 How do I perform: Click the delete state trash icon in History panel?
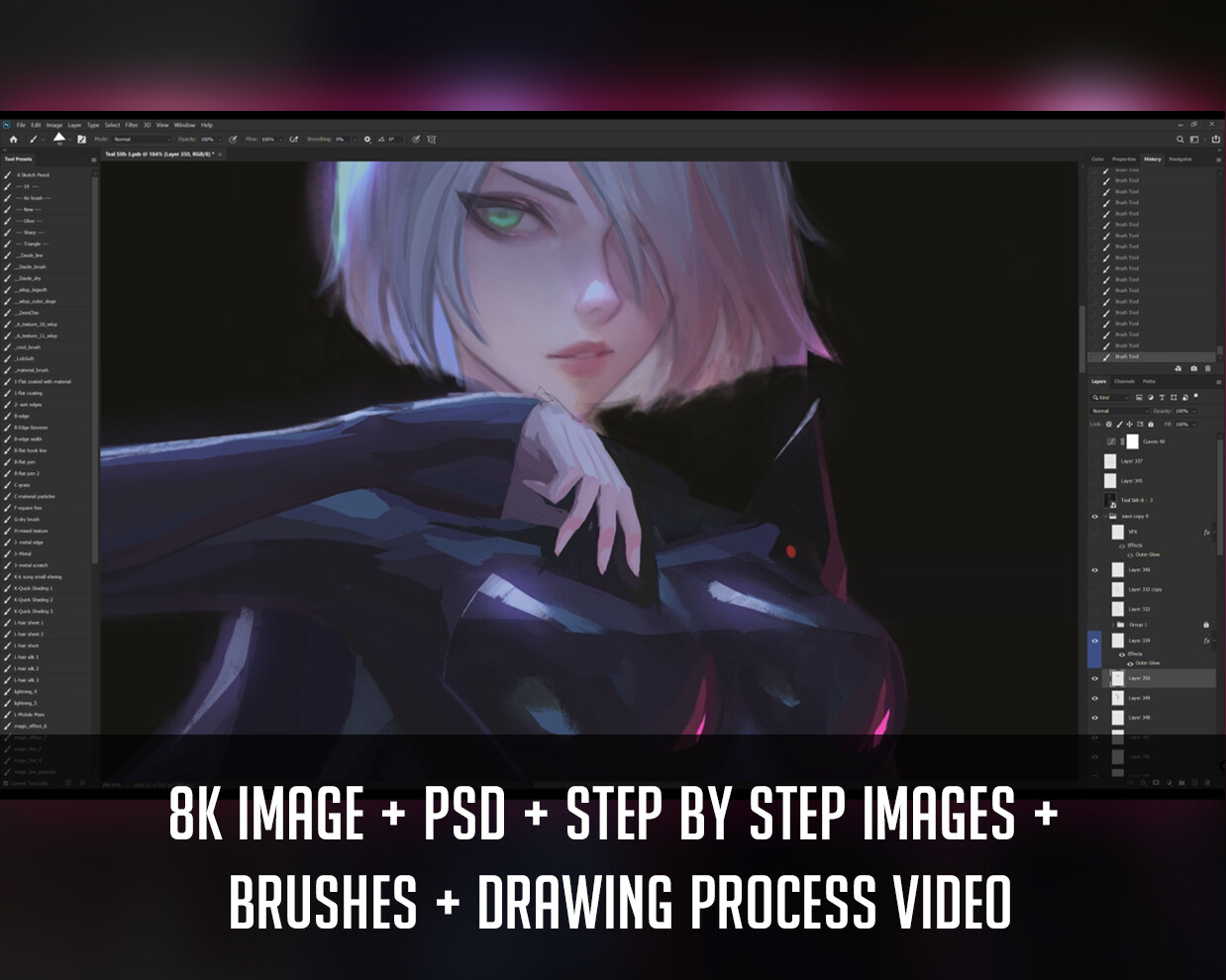pos(1208,368)
